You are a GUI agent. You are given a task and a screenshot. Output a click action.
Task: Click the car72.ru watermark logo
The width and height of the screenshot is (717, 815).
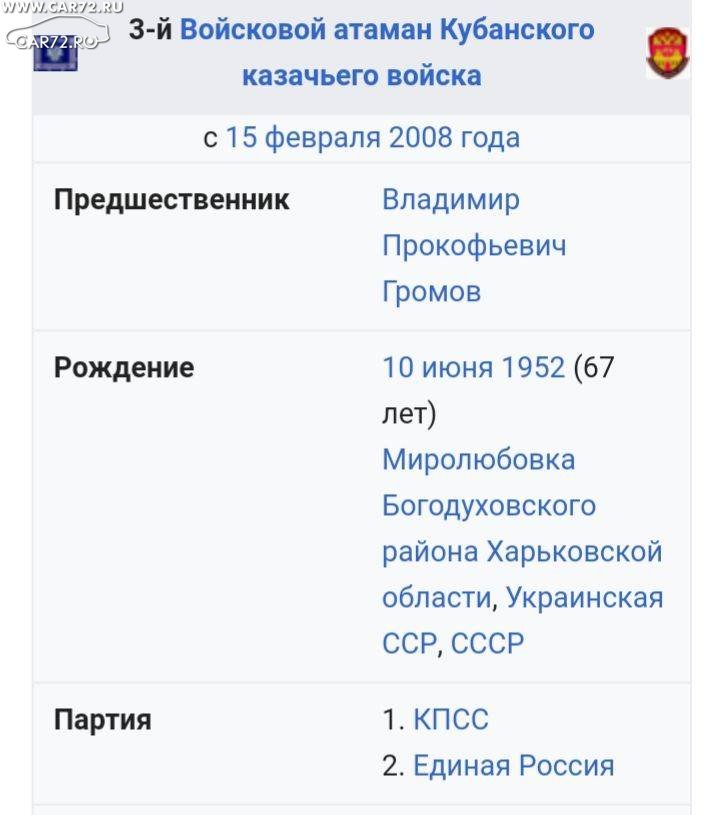coord(58,32)
